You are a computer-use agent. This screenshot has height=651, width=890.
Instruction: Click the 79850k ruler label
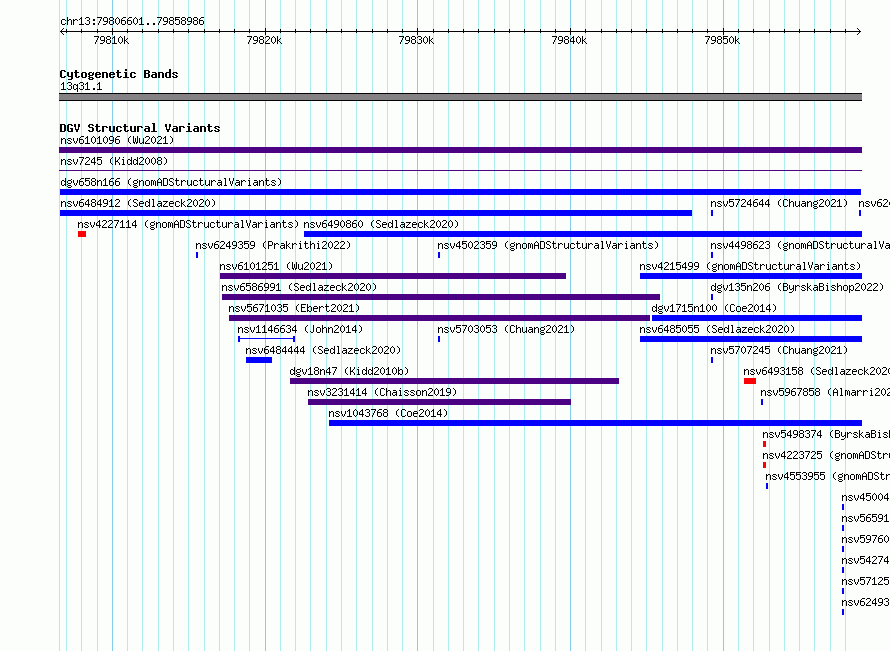pyautogui.click(x=722, y=40)
